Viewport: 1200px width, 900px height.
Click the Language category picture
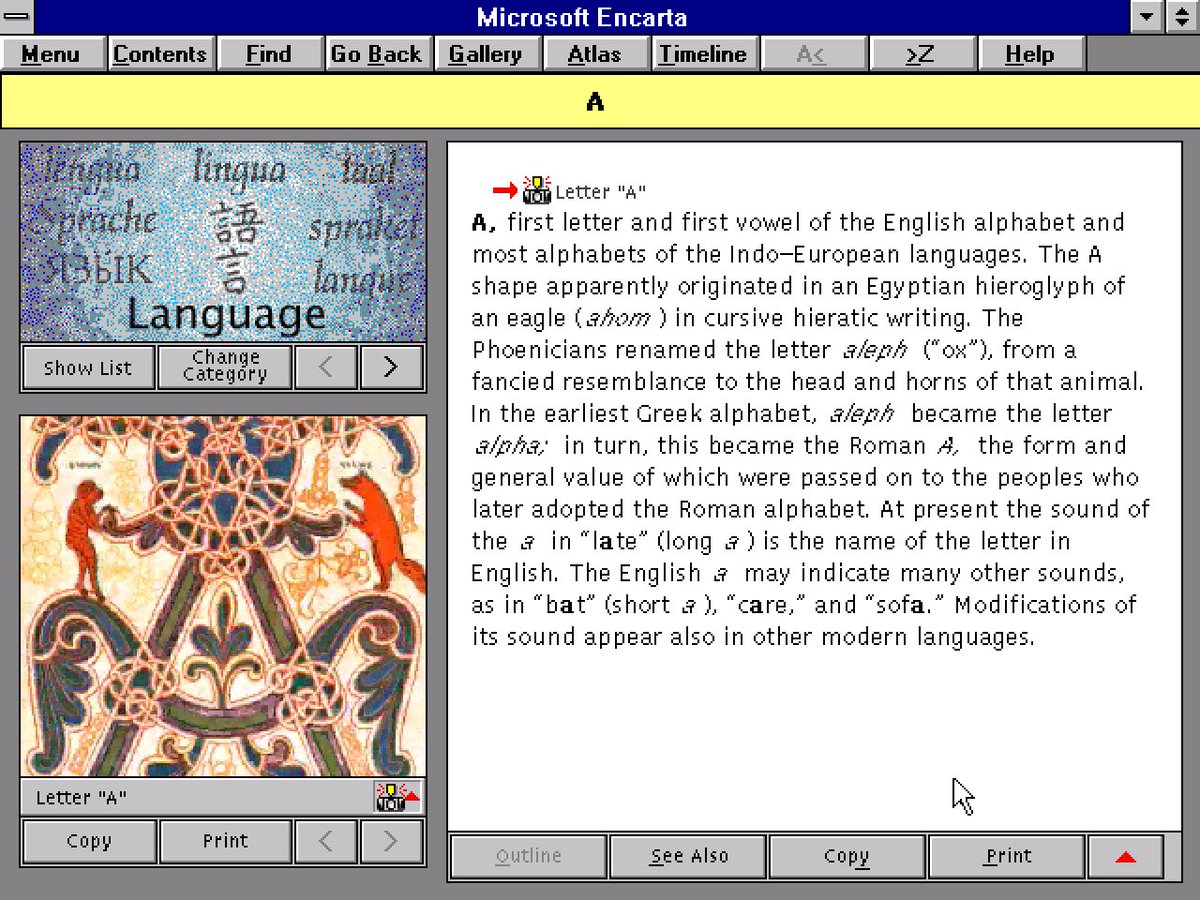(223, 242)
